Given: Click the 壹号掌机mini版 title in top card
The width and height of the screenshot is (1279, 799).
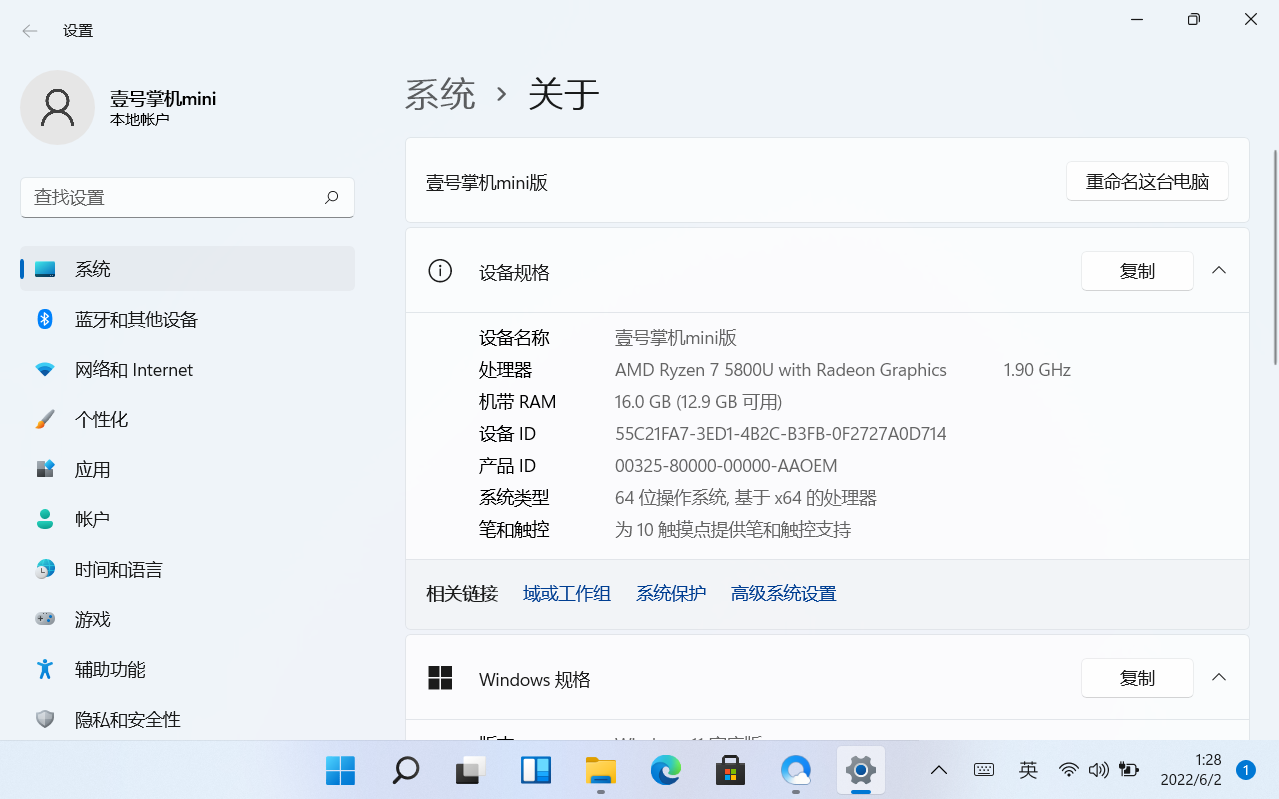Looking at the screenshot, I should click(487, 183).
